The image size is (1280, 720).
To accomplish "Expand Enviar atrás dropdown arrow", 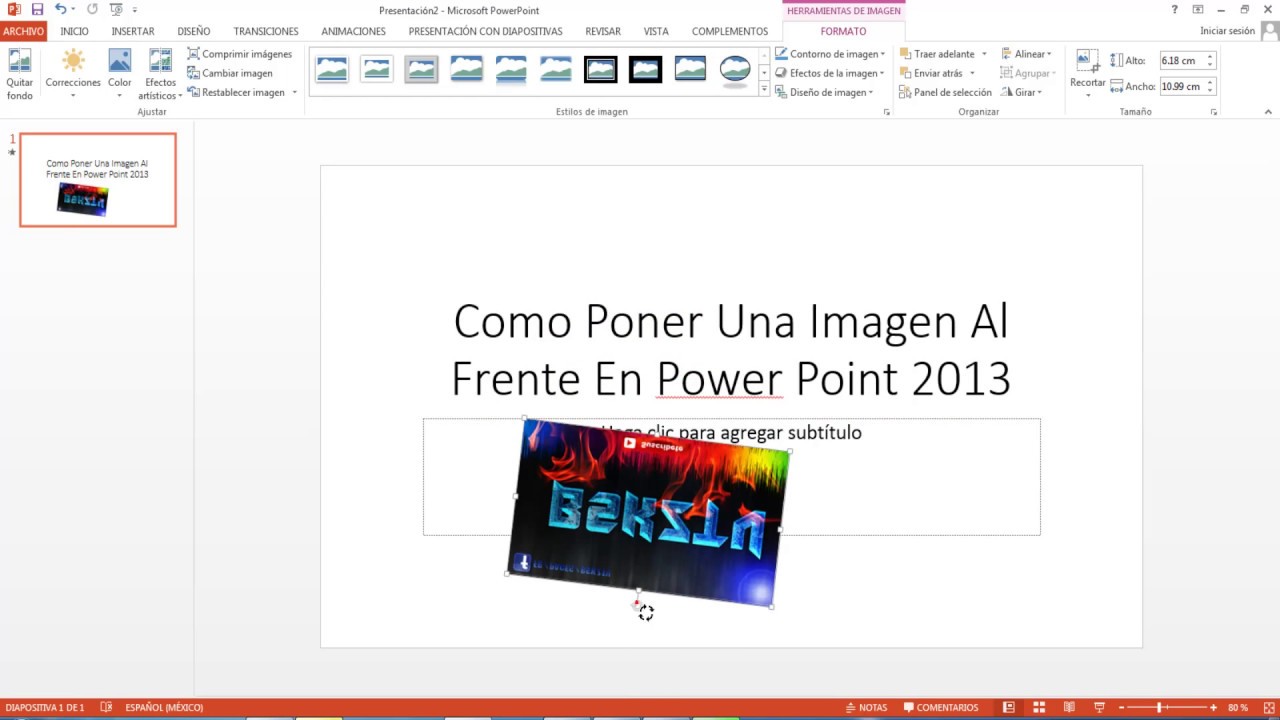I will [x=972, y=73].
